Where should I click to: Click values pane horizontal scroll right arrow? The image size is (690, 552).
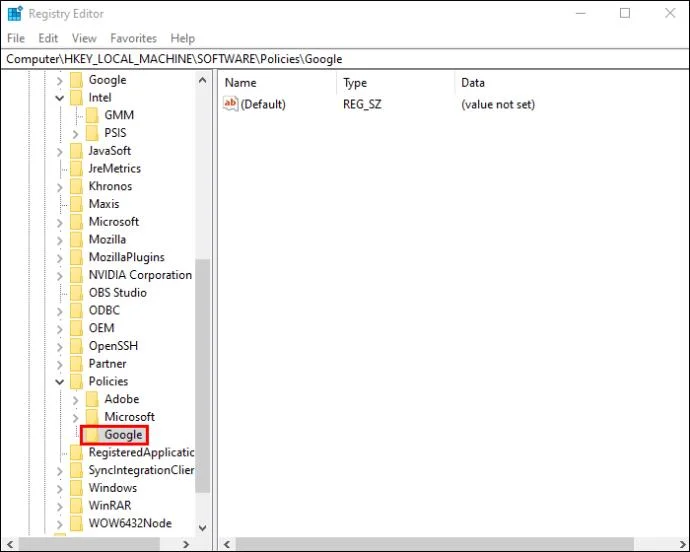tap(682, 544)
